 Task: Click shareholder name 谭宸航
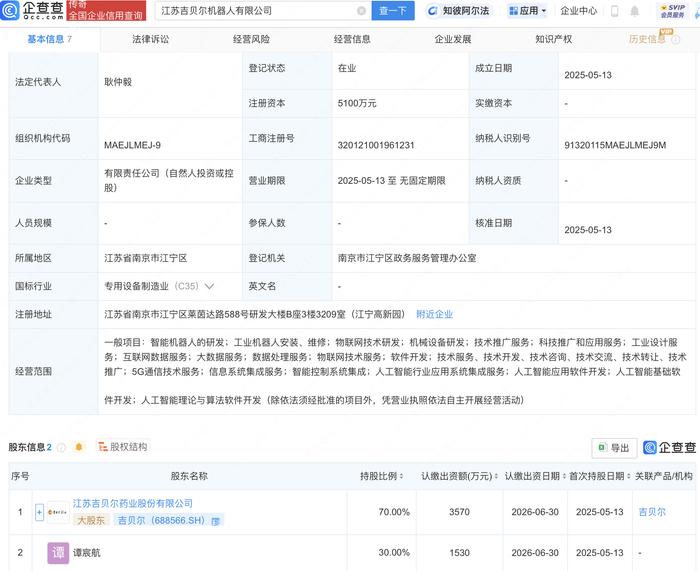(87, 553)
